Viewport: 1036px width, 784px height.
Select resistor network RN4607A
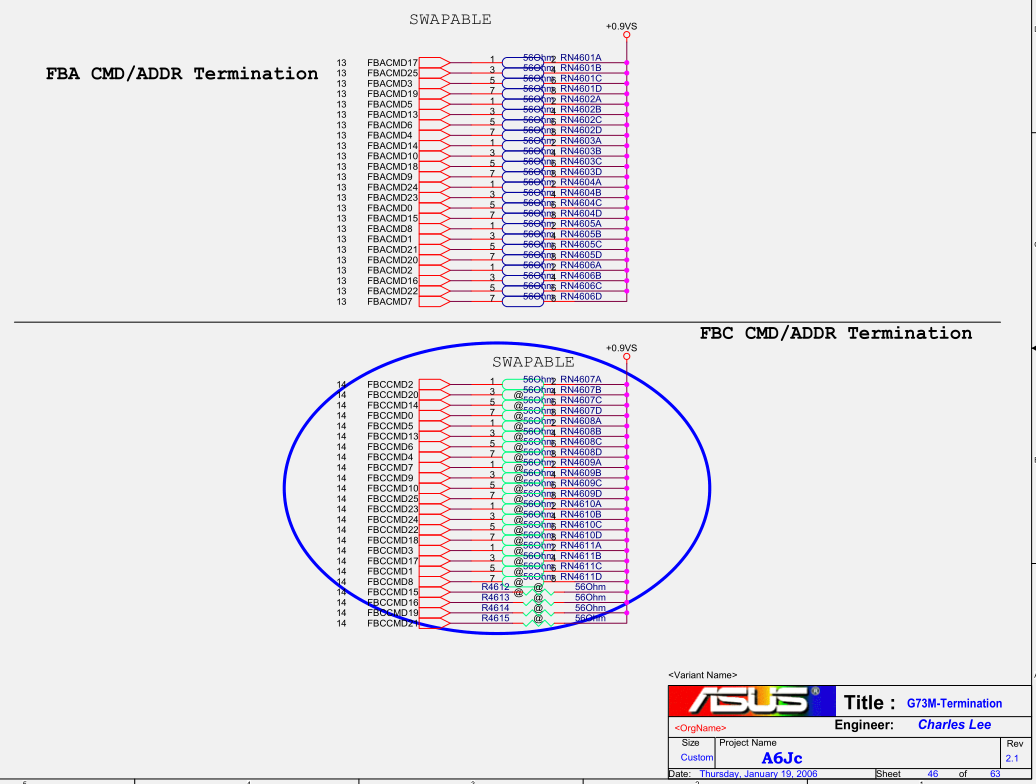click(x=523, y=384)
